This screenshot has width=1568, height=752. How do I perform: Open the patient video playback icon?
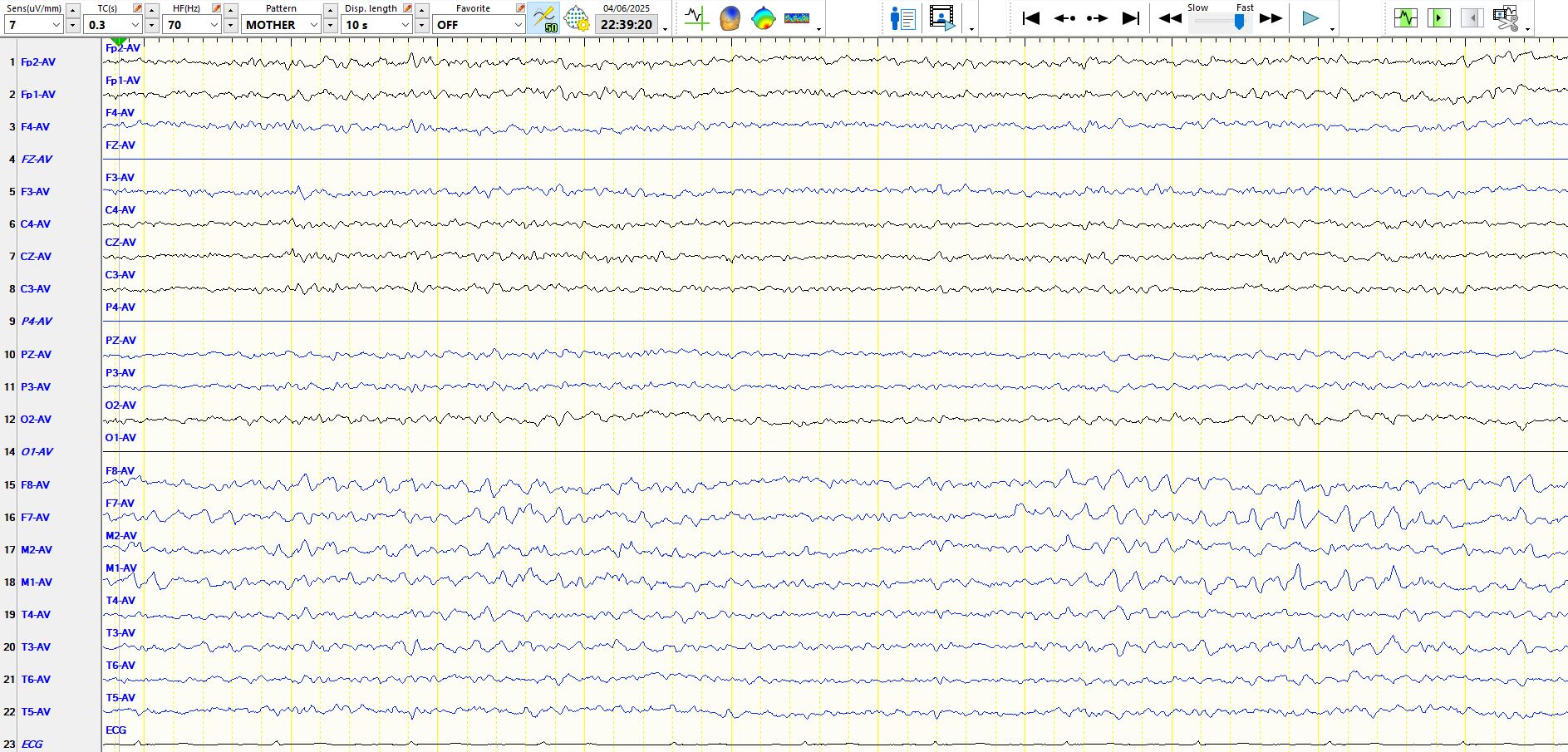[x=941, y=18]
